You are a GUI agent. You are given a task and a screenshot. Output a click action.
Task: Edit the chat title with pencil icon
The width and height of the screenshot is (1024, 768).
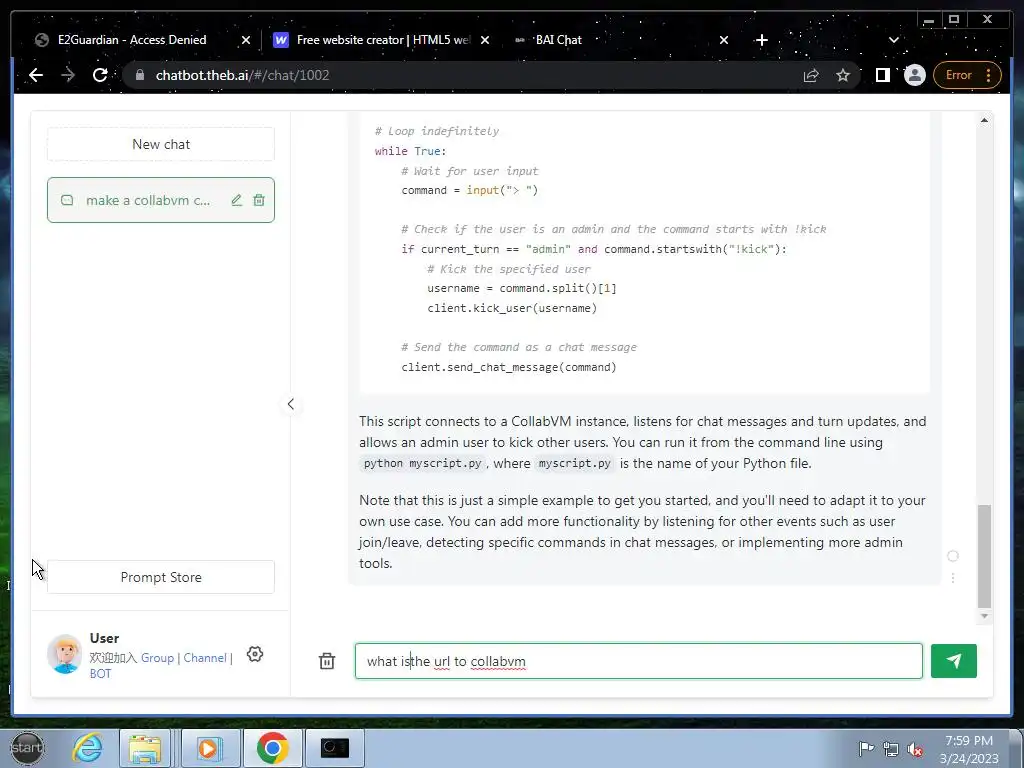pyautogui.click(x=236, y=200)
